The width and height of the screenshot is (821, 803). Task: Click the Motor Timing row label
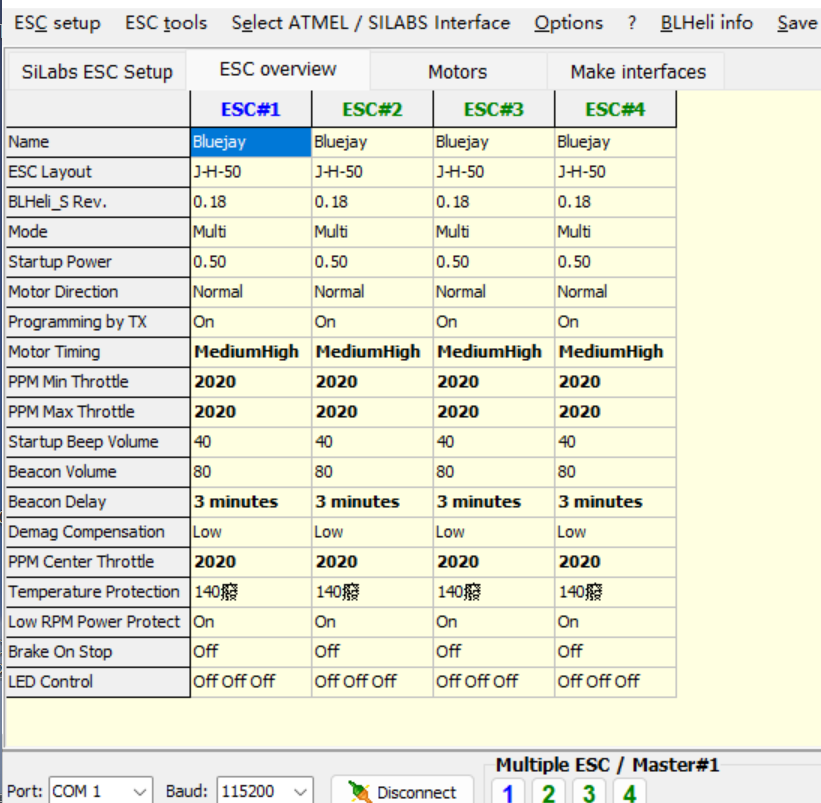98,352
